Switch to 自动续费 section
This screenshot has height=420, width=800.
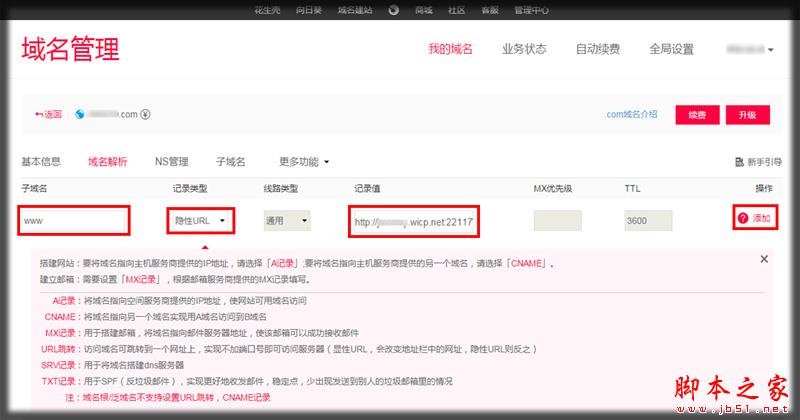[597, 49]
